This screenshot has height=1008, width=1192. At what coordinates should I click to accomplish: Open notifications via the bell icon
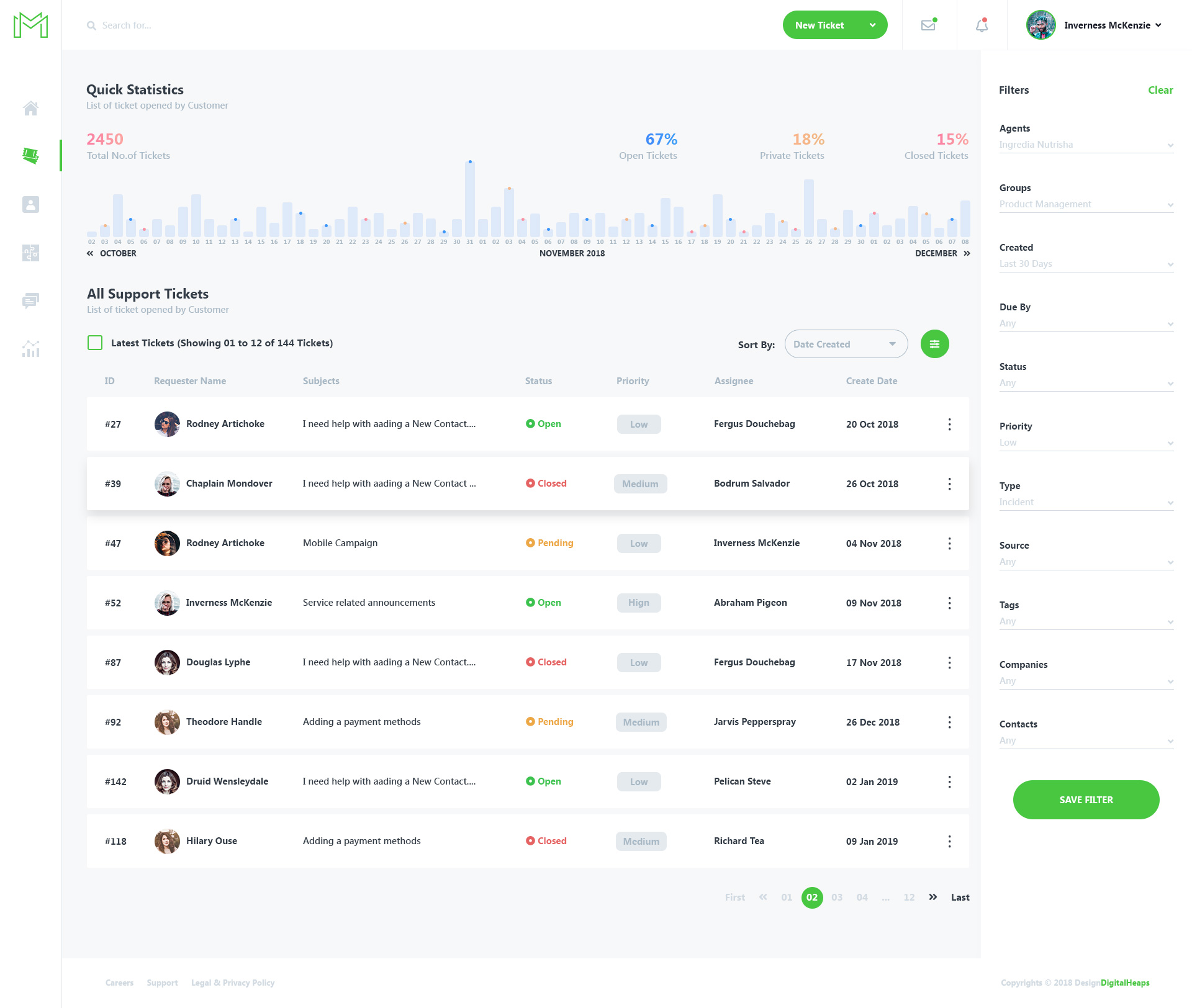pyautogui.click(x=981, y=25)
